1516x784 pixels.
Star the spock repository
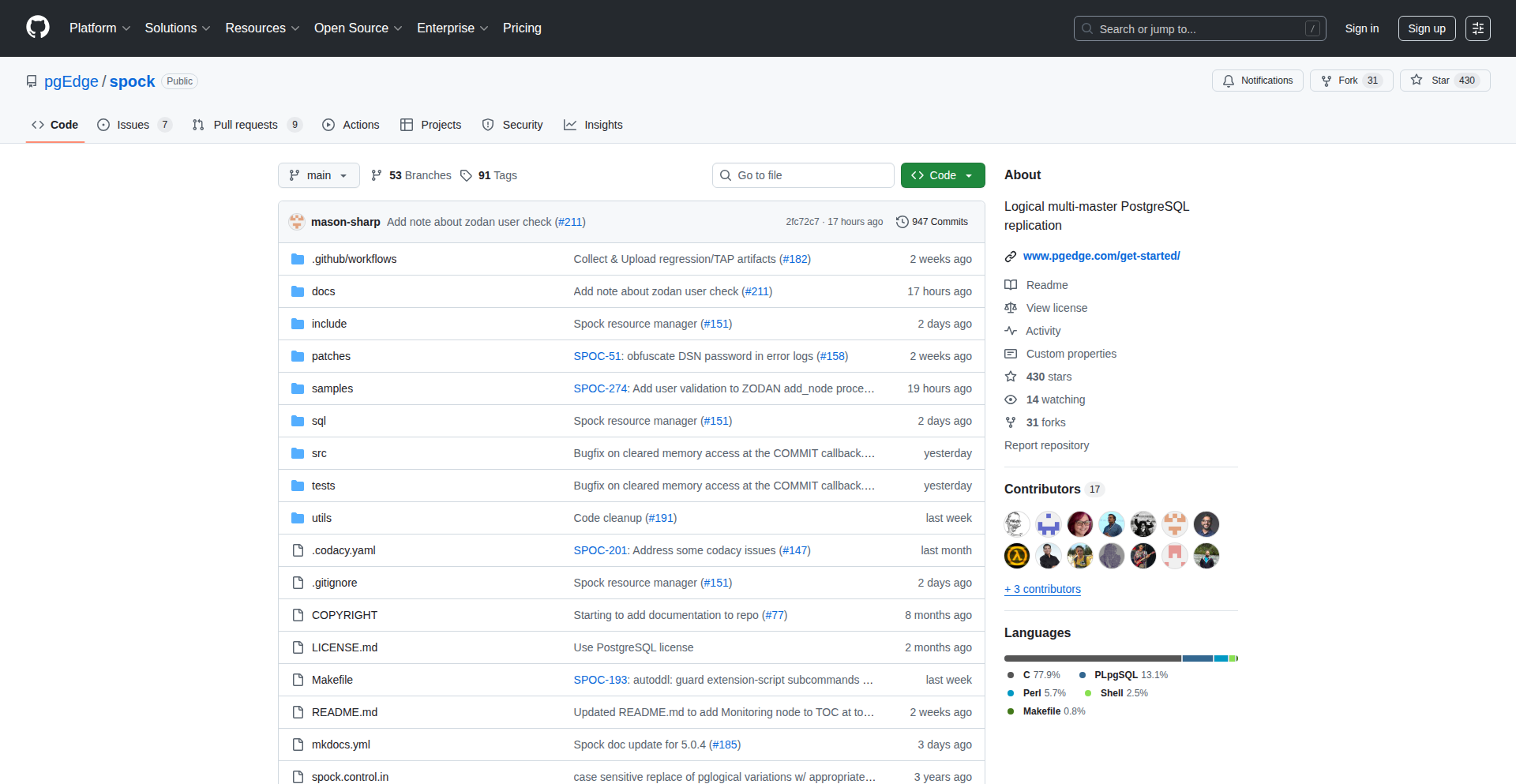point(1444,81)
